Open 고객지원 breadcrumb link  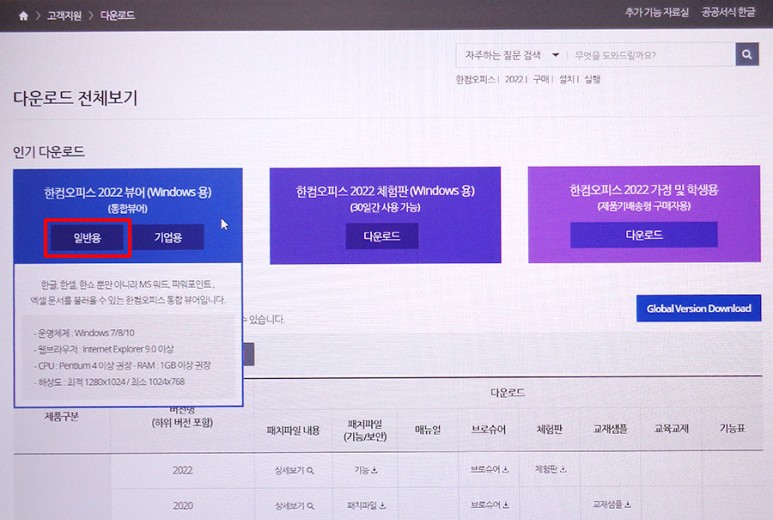coord(64,16)
